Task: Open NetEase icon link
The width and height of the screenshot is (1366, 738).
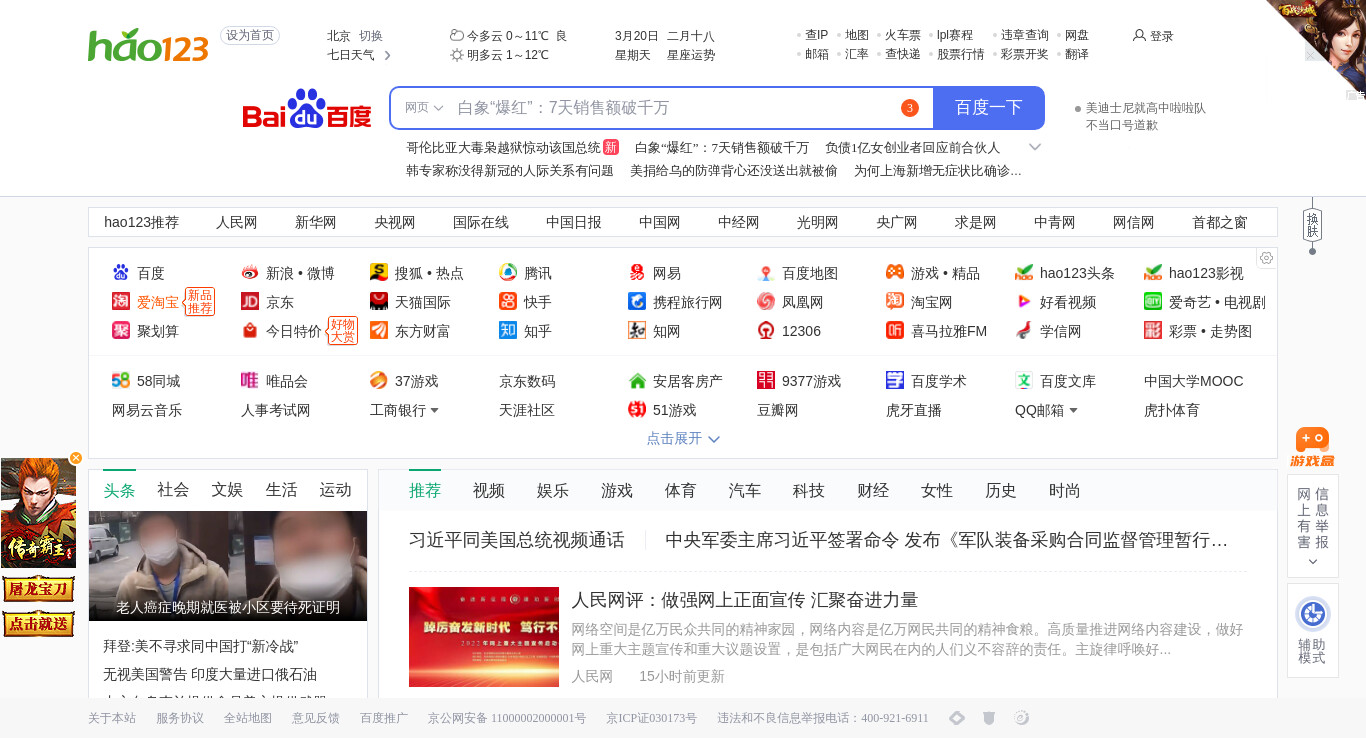Action: click(637, 273)
